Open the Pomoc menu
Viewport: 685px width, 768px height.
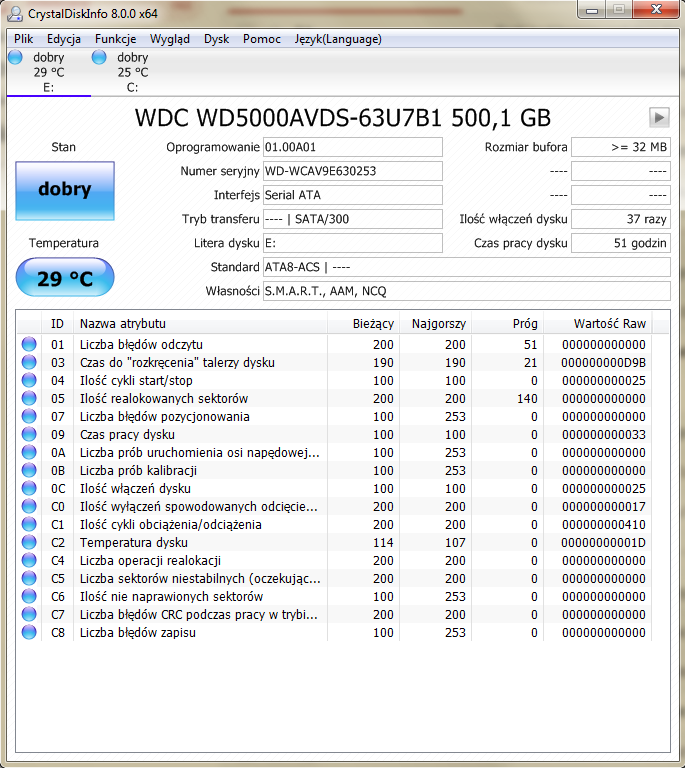coord(262,39)
